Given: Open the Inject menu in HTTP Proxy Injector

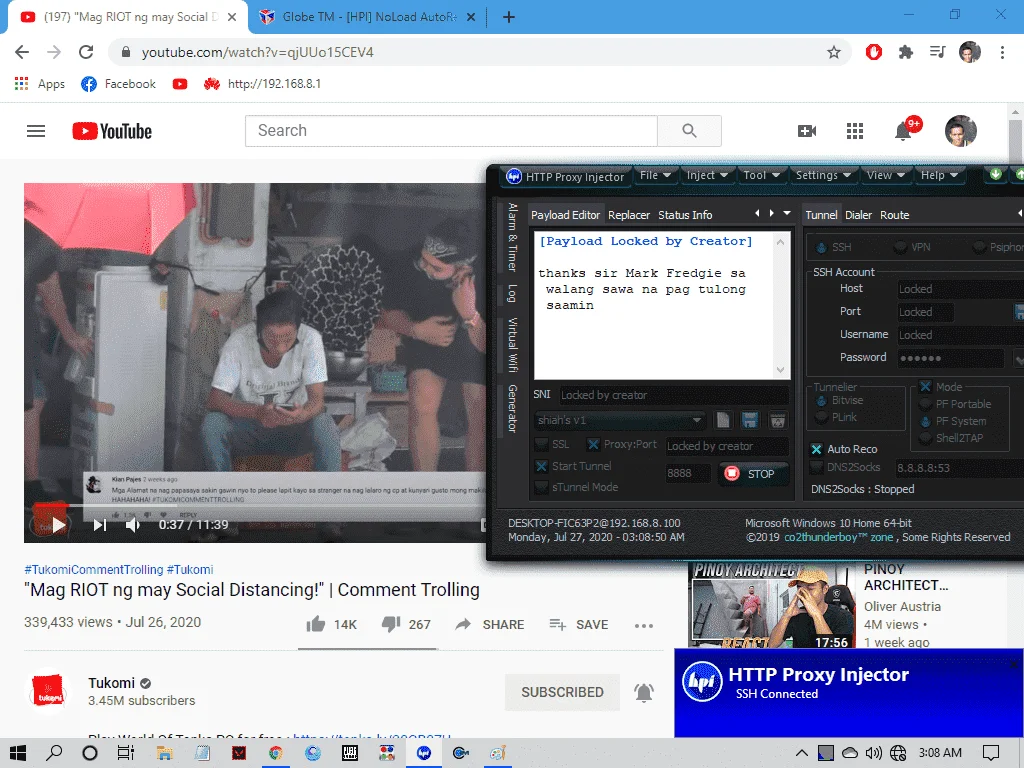Looking at the screenshot, I should [x=707, y=175].
